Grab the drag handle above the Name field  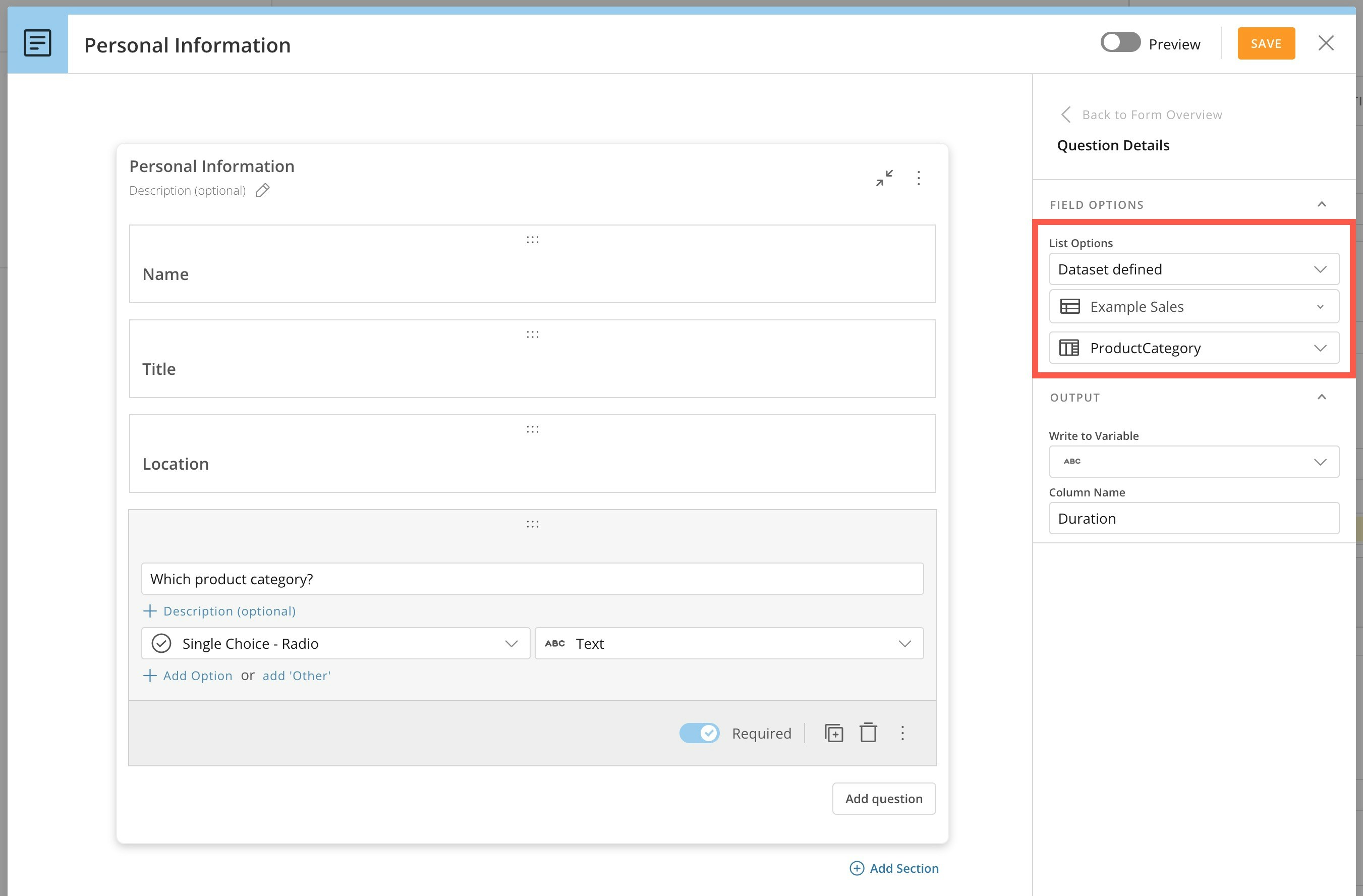tap(532, 240)
